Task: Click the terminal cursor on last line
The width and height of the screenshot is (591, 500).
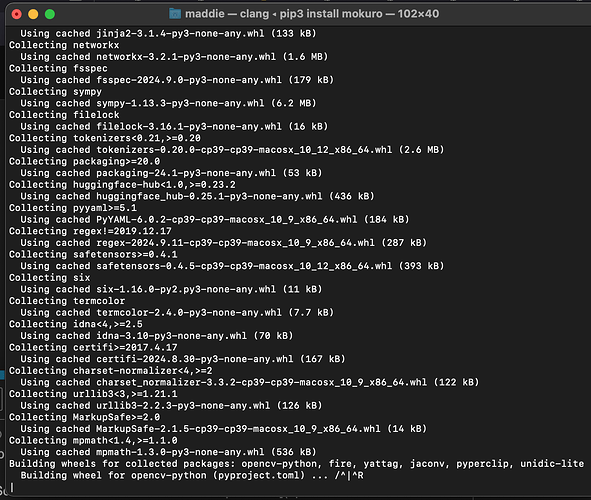Action: [12, 488]
